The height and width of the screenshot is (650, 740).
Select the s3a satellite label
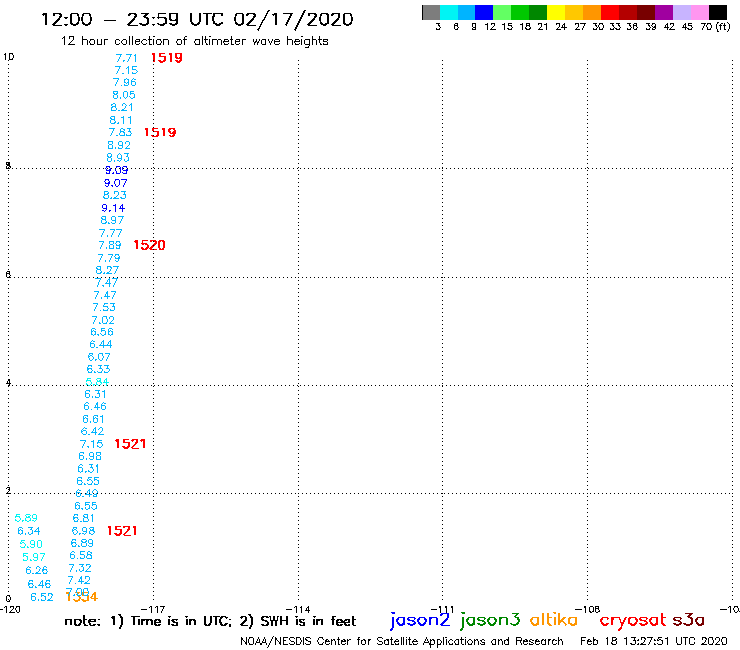coord(688,620)
